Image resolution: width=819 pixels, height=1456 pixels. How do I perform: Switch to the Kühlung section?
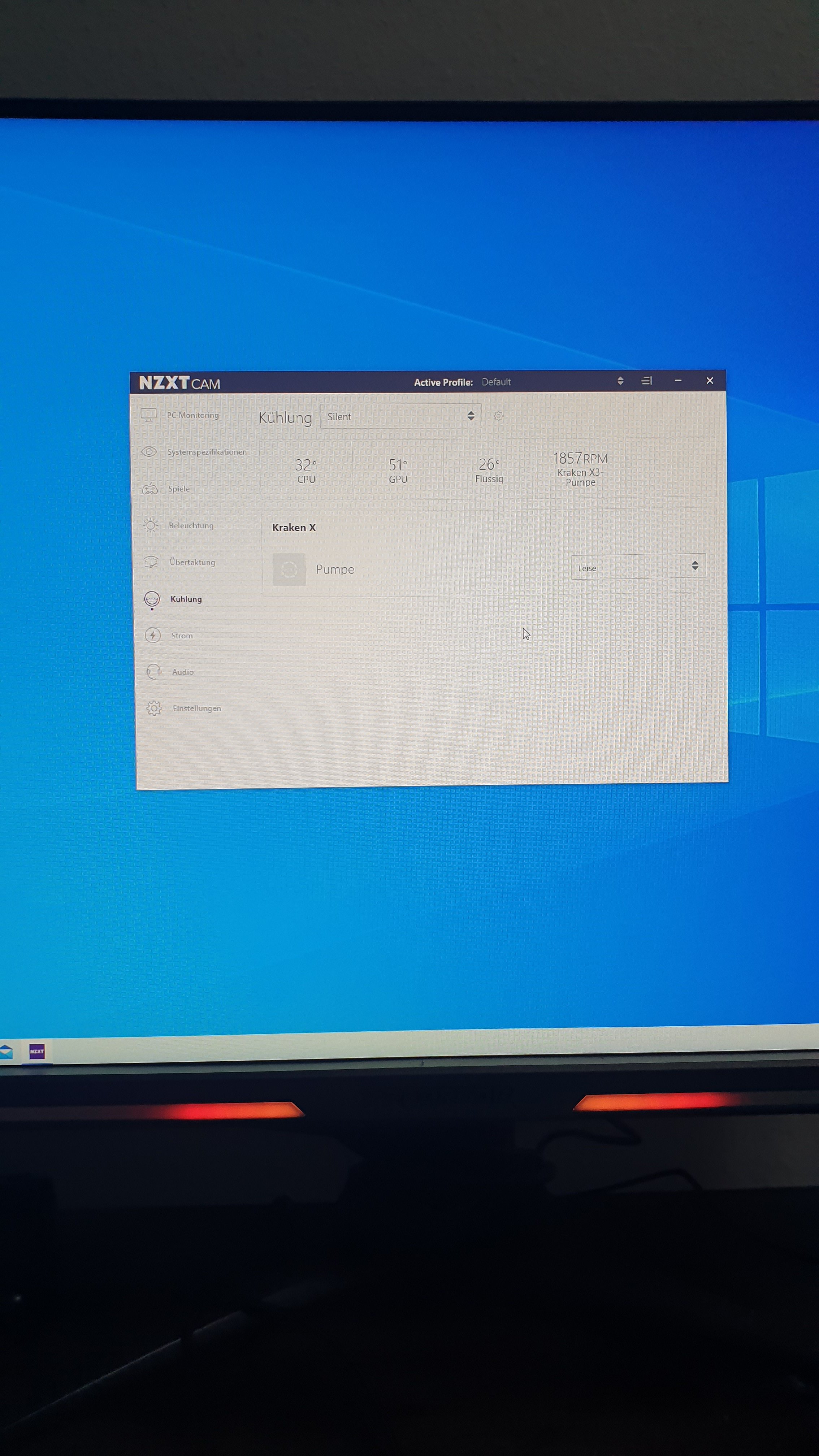tap(185, 599)
